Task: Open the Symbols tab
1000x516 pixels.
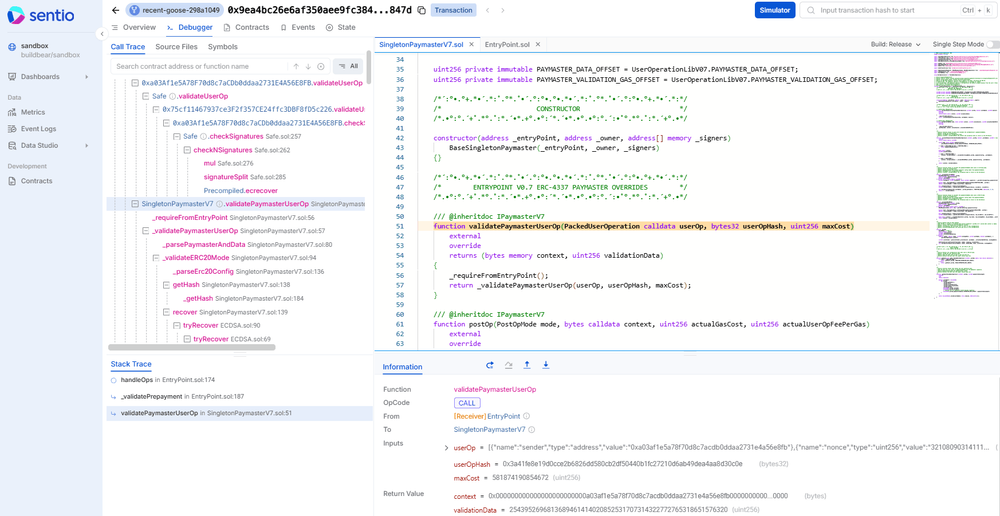Action: pos(223,47)
